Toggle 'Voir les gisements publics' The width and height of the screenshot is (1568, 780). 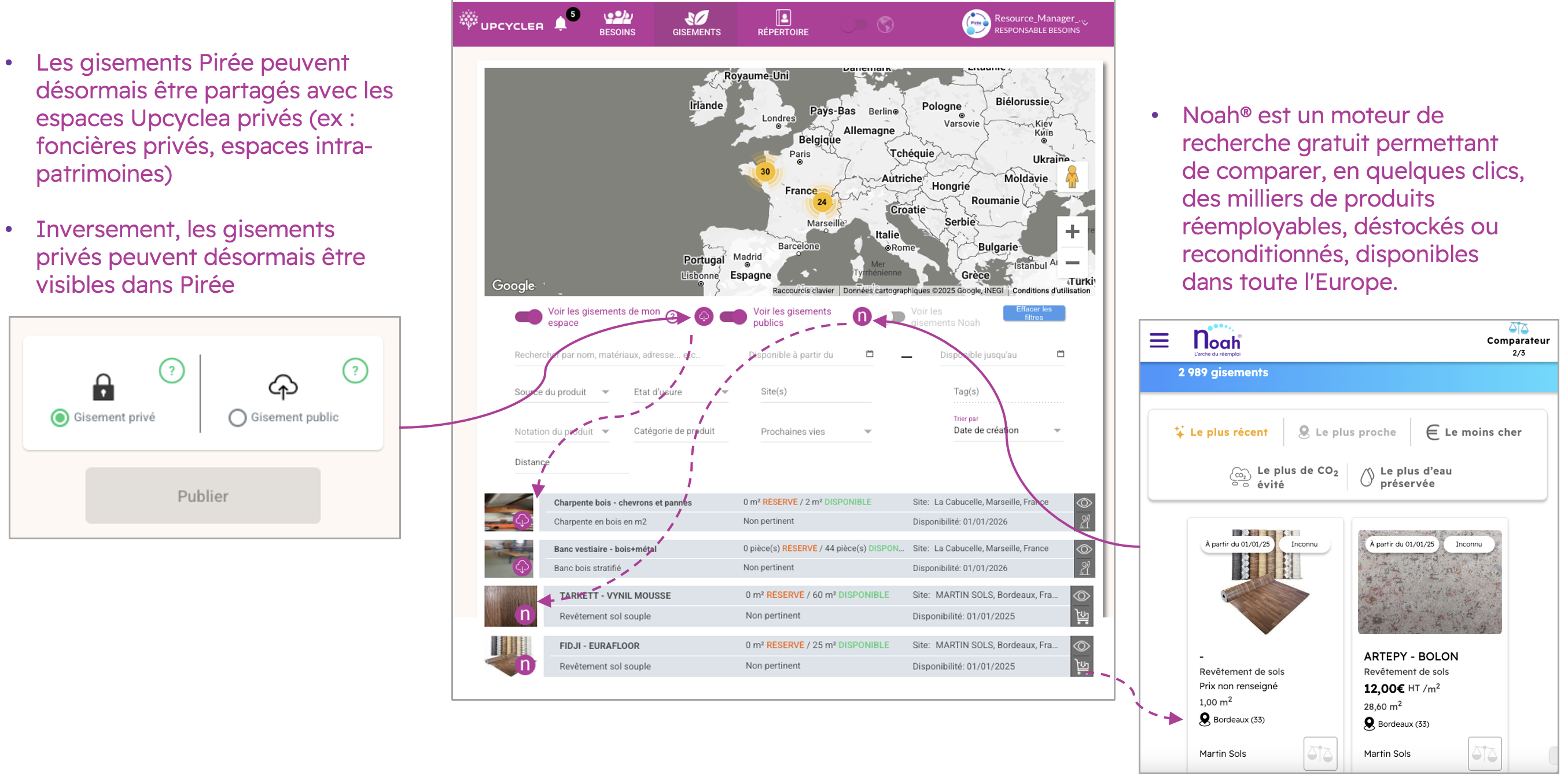[x=733, y=317]
